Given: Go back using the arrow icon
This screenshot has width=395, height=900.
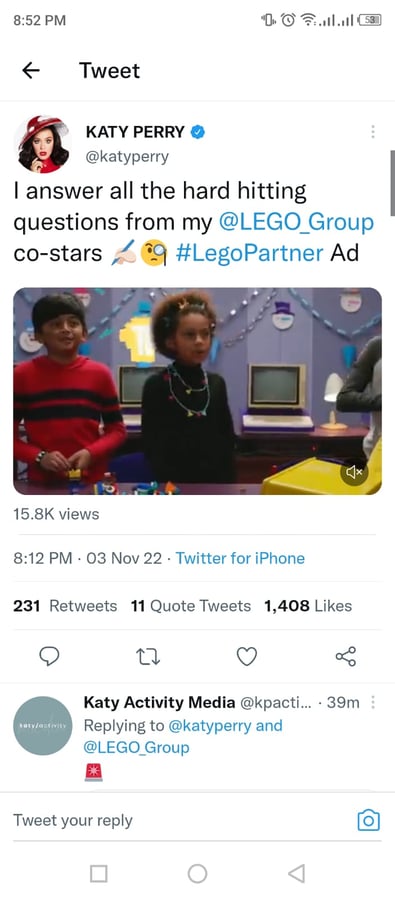Looking at the screenshot, I should click(31, 71).
